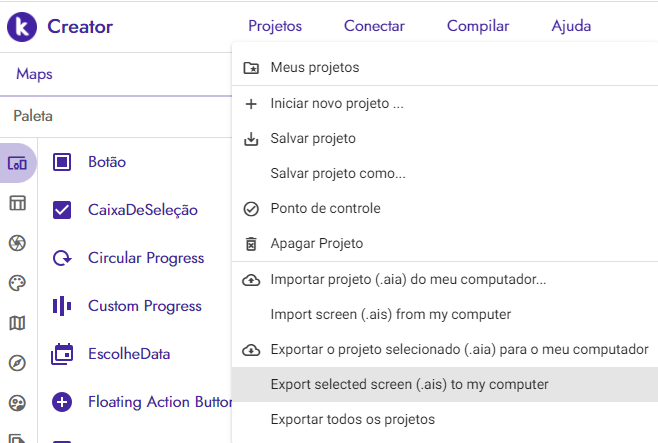Click the Maps project name link
Screen dimensions: 658x443
click(x=34, y=74)
